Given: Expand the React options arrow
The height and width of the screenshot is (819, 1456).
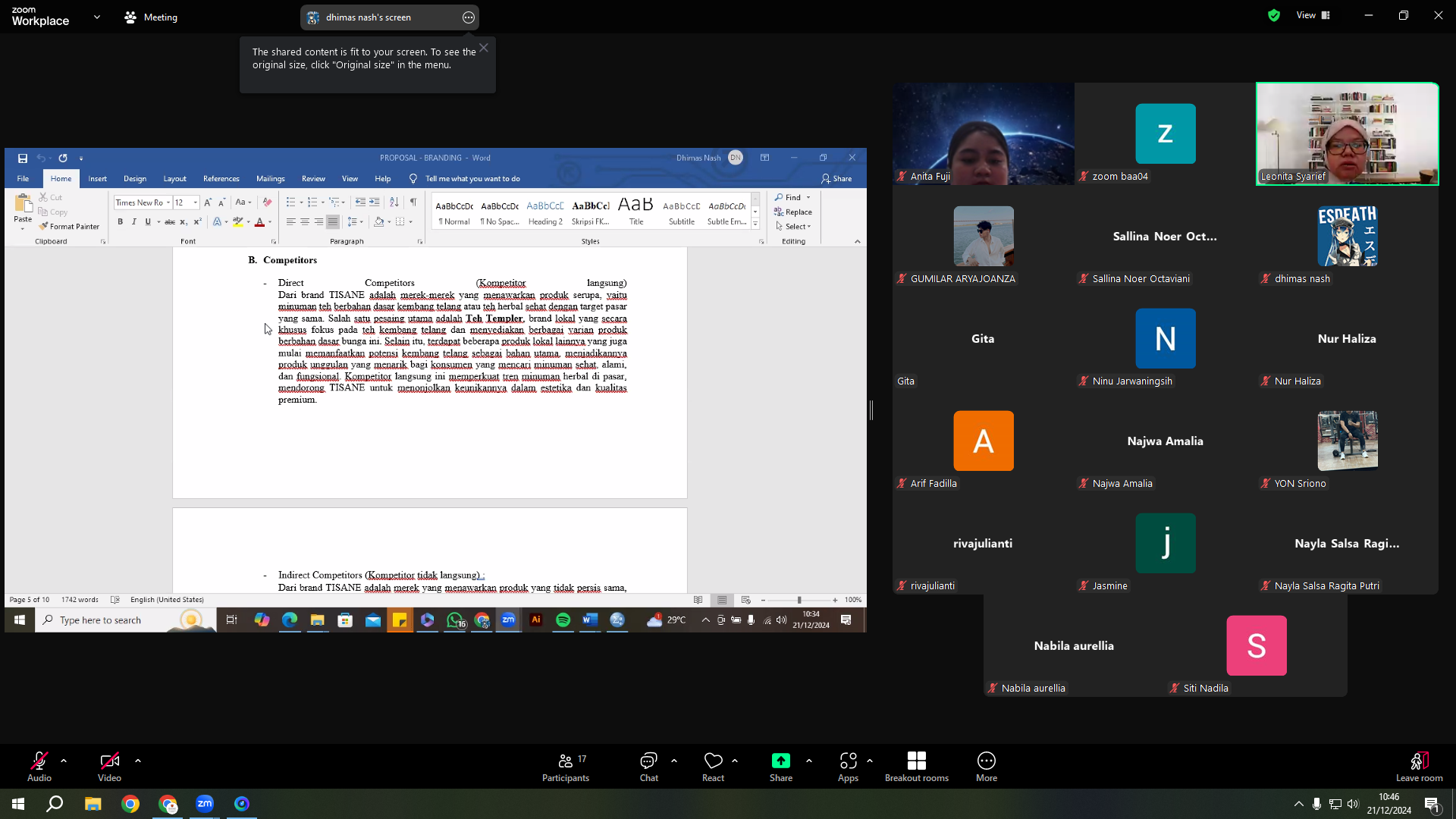Looking at the screenshot, I should pyautogui.click(x=735, y=760).
